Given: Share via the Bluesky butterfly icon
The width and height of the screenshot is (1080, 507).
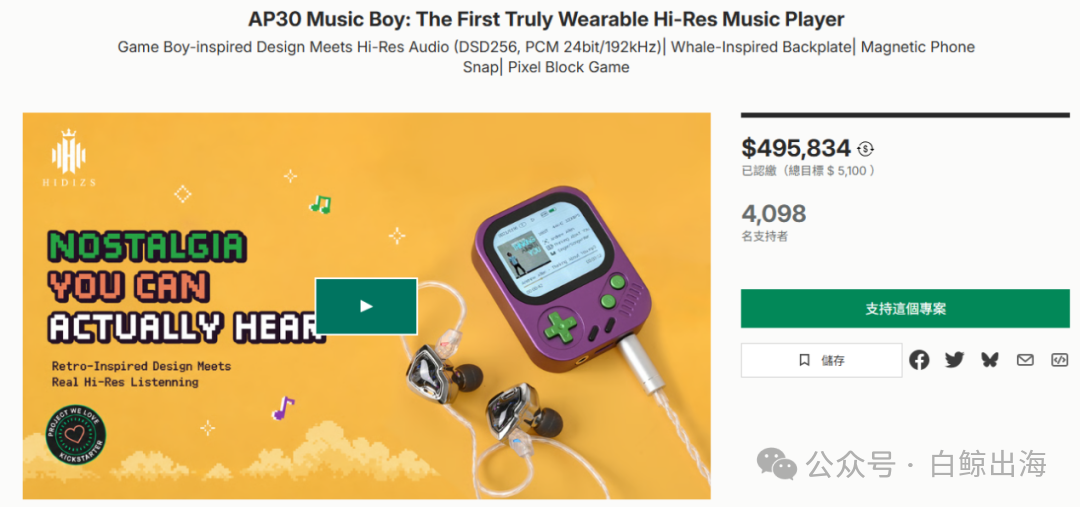Looking at the screenshot, I should (990, 360).
